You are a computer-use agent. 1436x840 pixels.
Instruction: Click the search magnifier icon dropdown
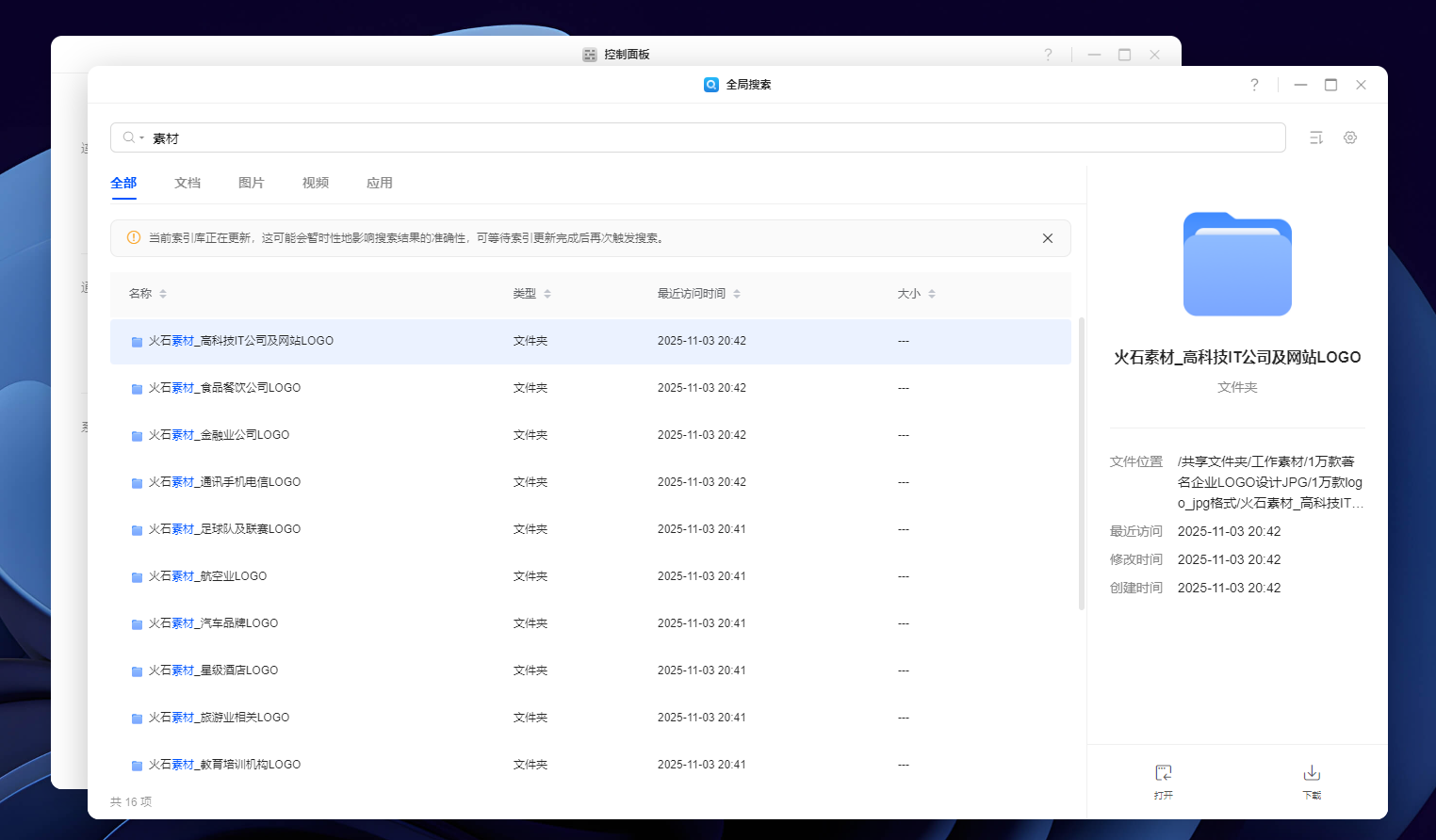(x=133, y=137)
